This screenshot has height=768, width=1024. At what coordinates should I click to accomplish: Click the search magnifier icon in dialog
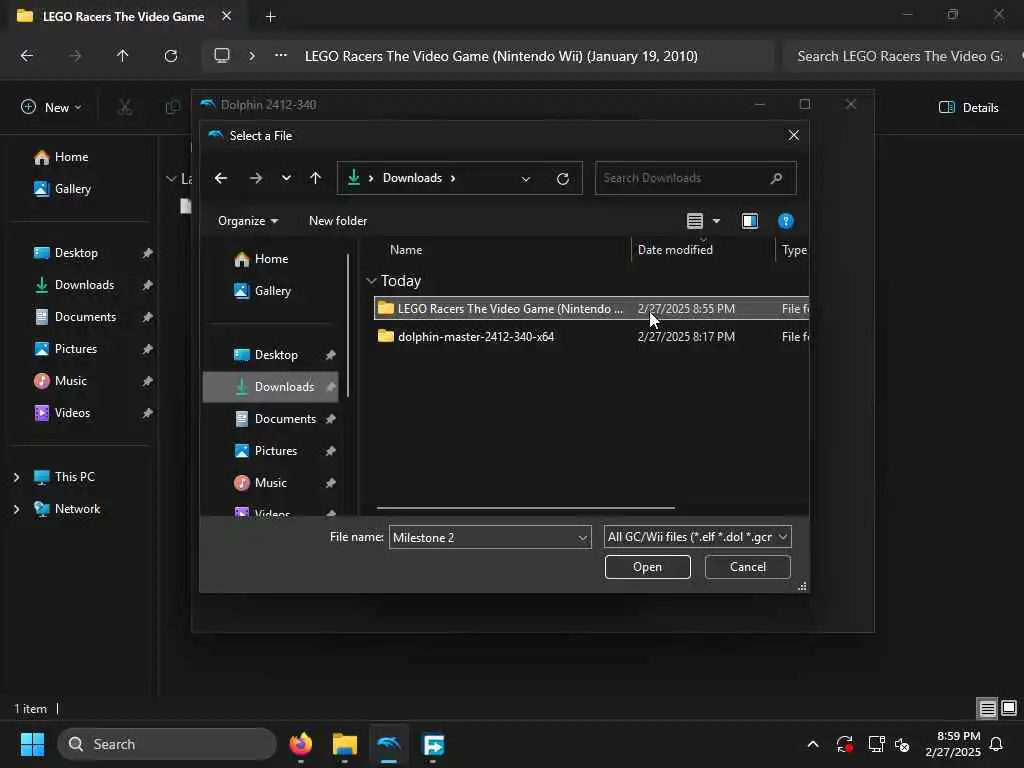point(776,178)
